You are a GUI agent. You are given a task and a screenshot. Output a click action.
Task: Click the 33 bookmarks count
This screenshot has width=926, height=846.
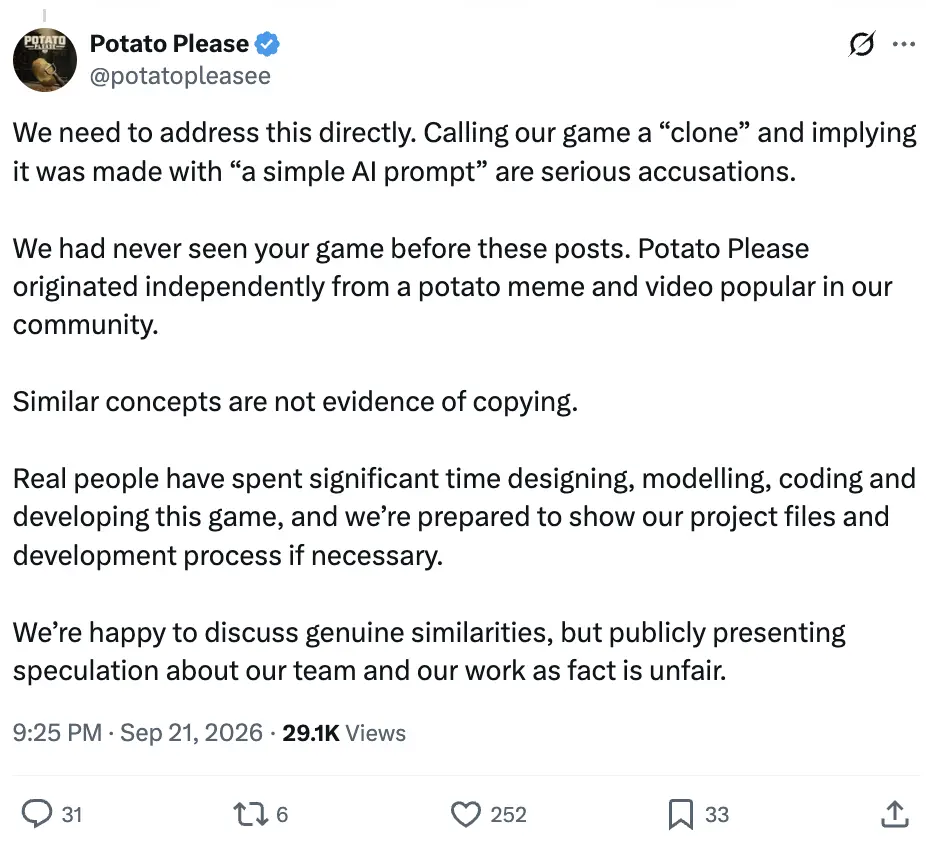tap(717, 815)
